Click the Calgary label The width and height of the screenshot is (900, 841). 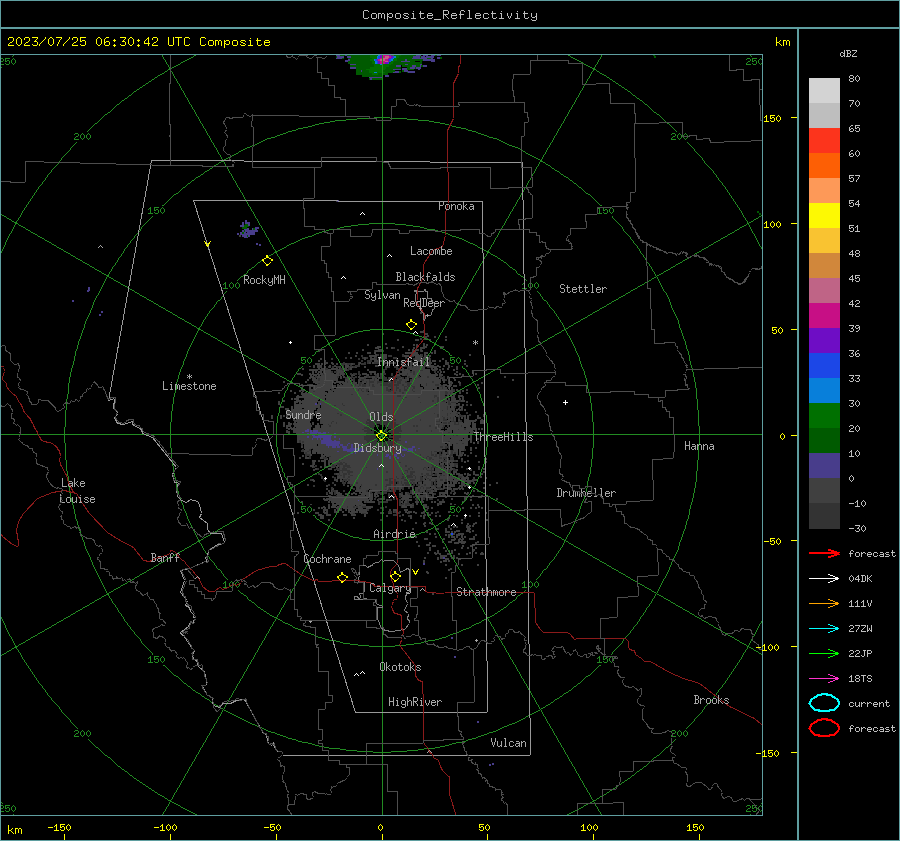pos(390,588)
